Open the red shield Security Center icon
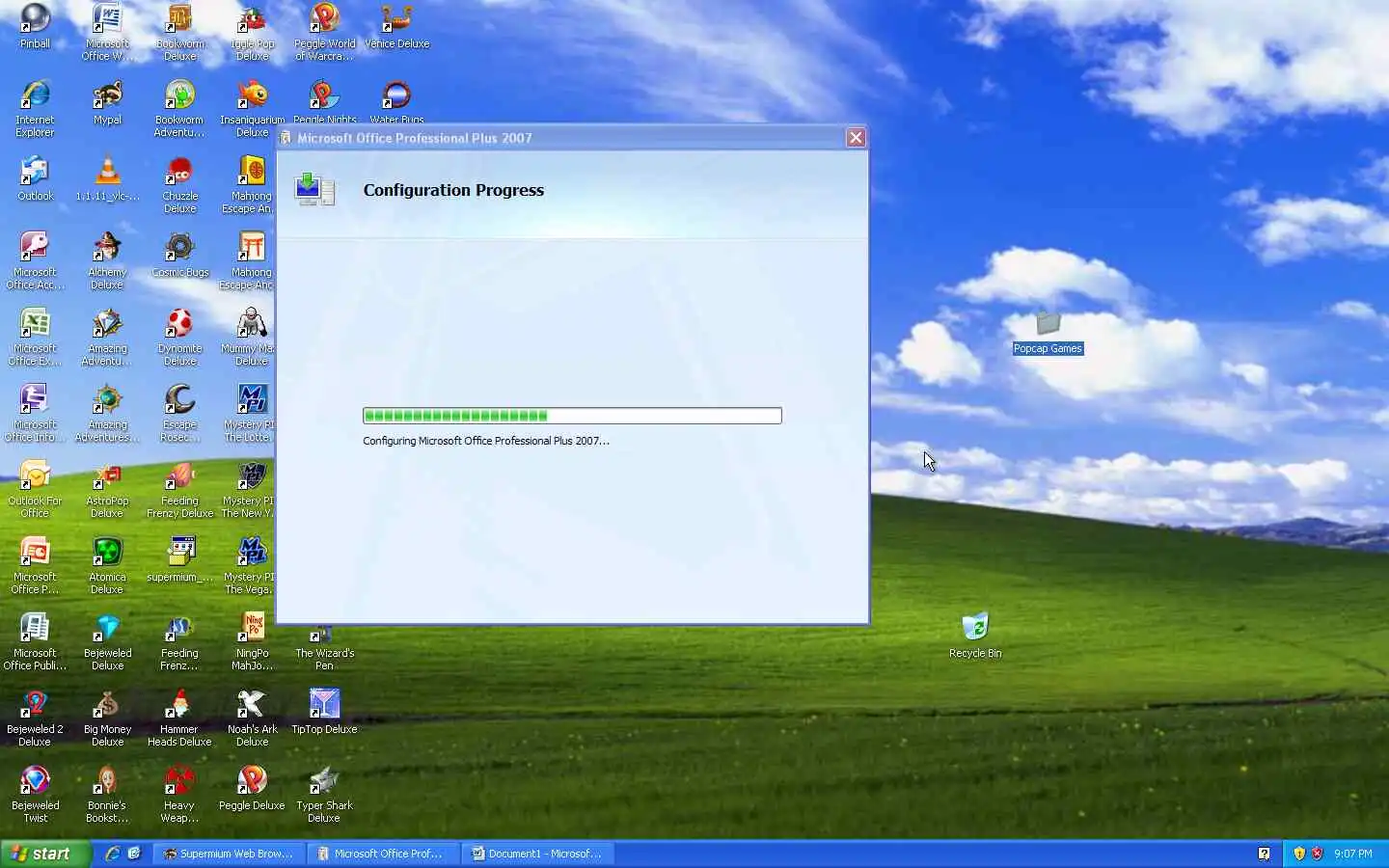1389x868 pixels. pyautogui.click(x=1317, y=854)
